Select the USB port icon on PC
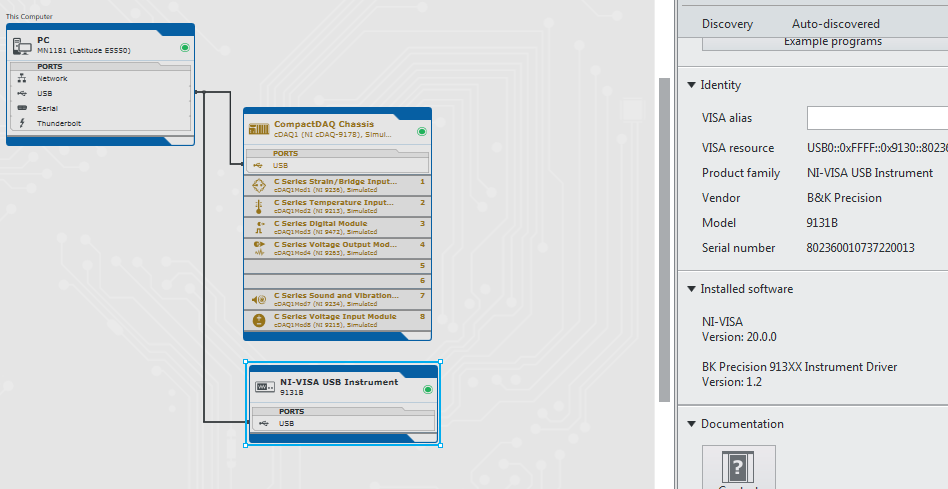Viewport: 948px width, 489px height. (22, 94)
